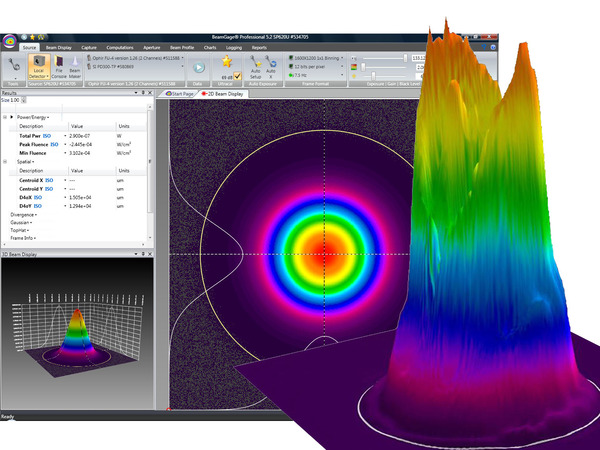Open the 1600X1200 1x1 Binning dropdown
The height and width of the screenshot is (450, 600).
pyautogui.click(x=320, y=57)
